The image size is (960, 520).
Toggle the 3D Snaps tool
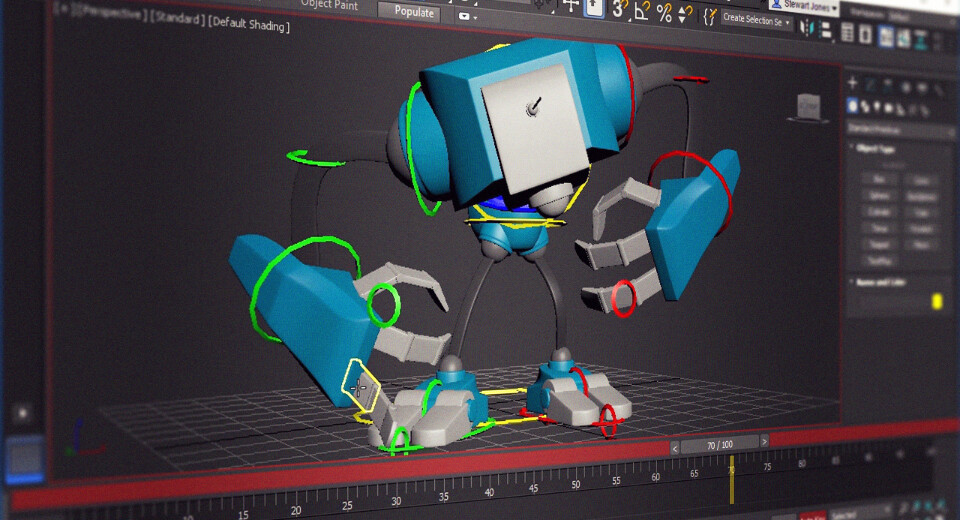619,11
